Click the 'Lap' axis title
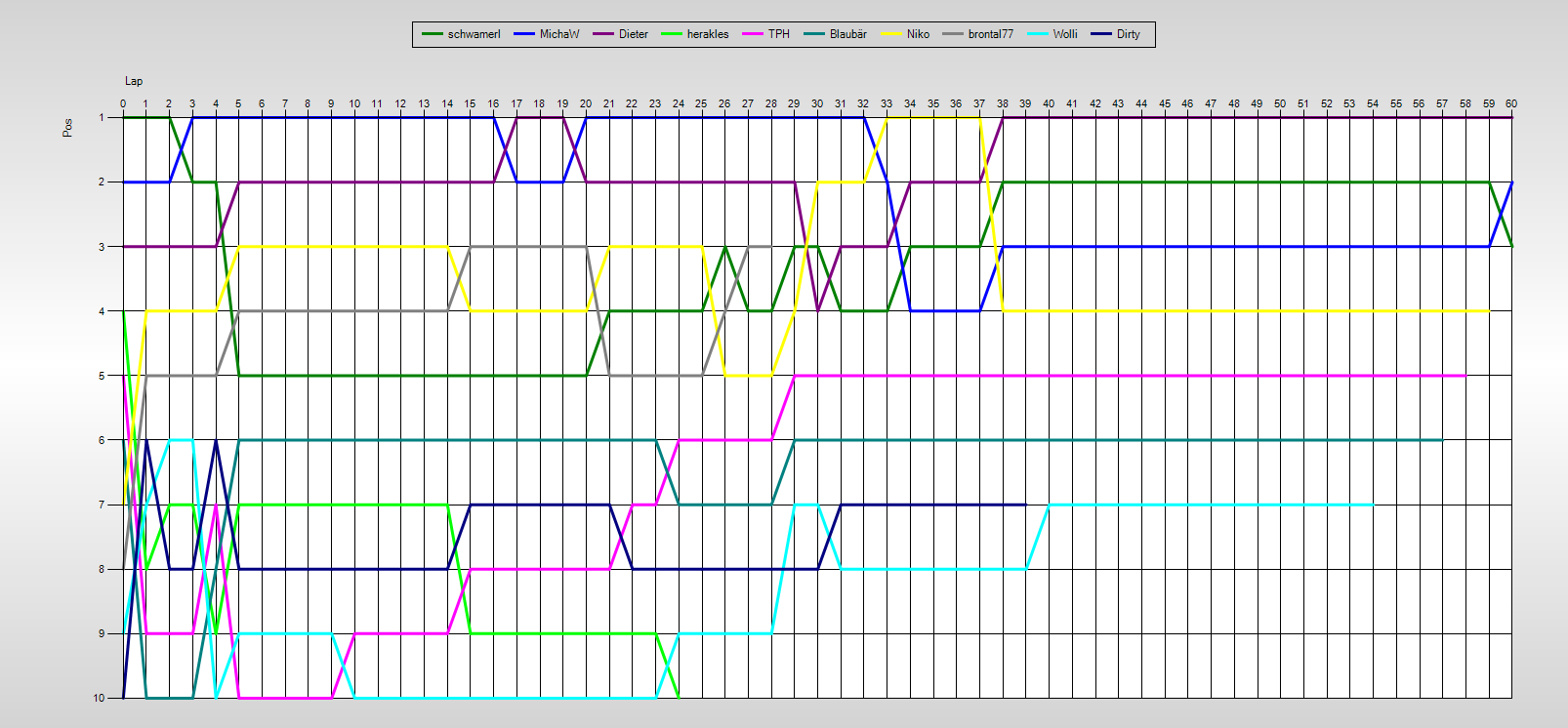This screenshot has height=728, width=1568. coord(134,81)
